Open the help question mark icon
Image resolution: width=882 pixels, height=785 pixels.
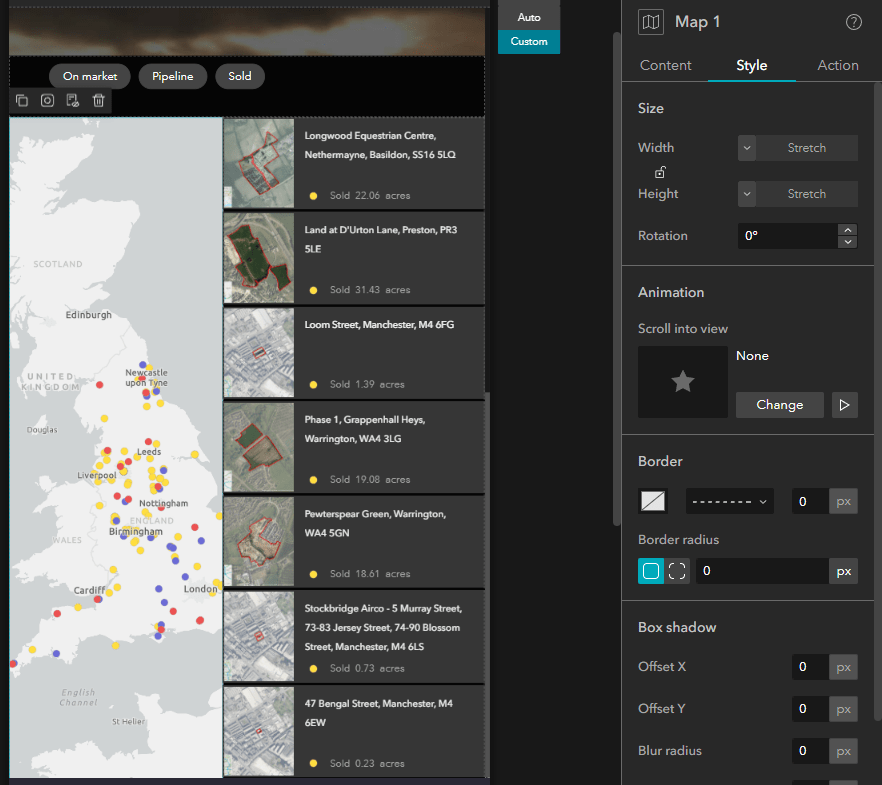click(x=853, y=22)
